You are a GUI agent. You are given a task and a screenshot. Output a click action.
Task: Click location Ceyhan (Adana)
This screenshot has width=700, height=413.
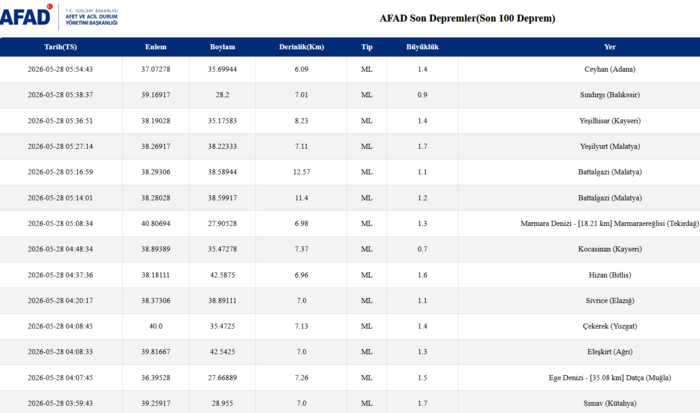[x=610, y=69]
